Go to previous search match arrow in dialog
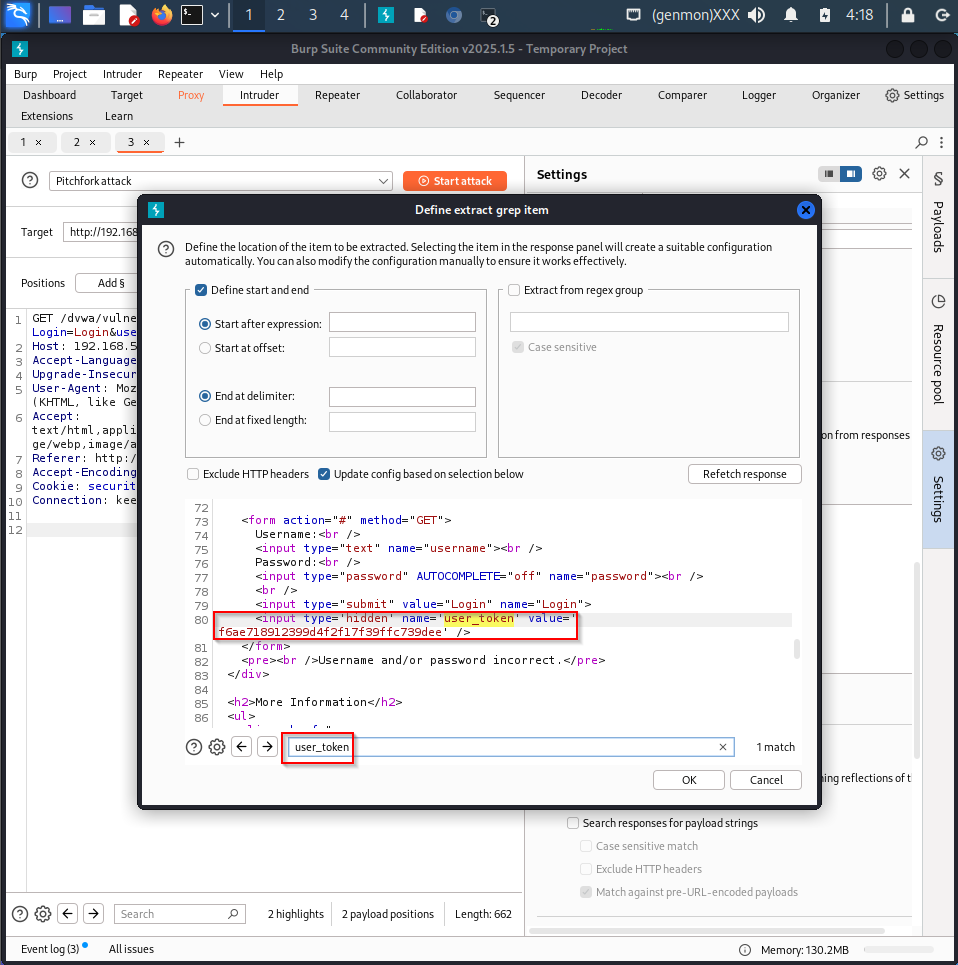Screen dimensions: 958x965 point(242,747)
